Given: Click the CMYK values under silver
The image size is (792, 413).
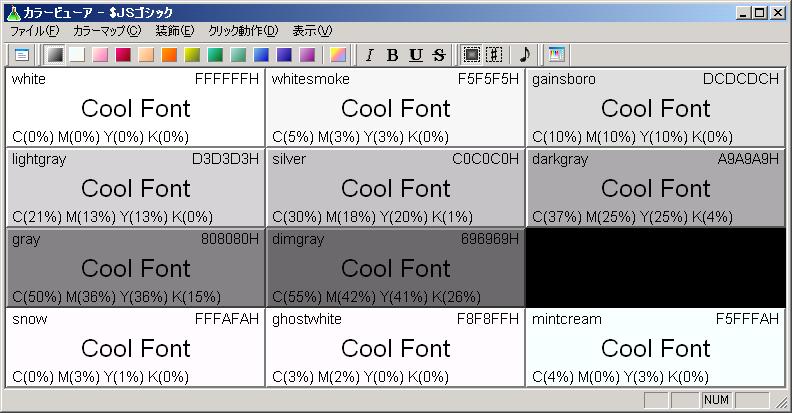Looking at the screenshot, I should point(372,217).
